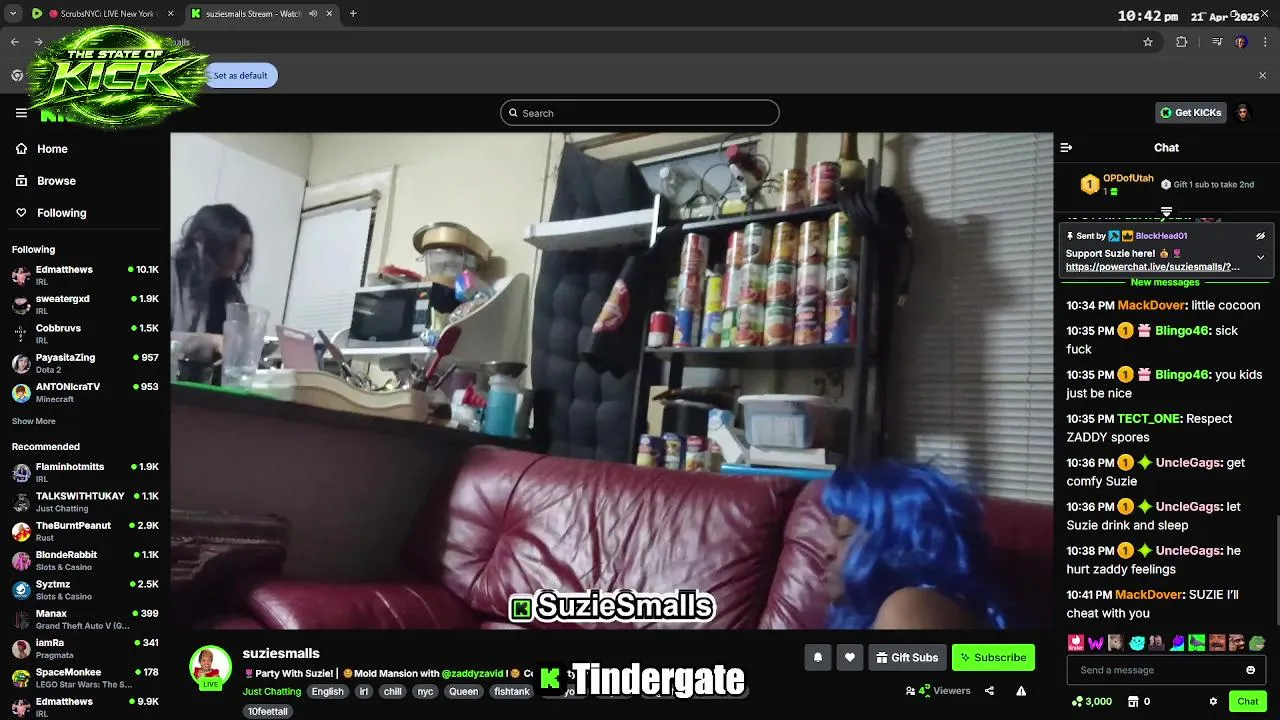Select the chill tag
This screenshot has width=1280, height=720.
[393, 691]
